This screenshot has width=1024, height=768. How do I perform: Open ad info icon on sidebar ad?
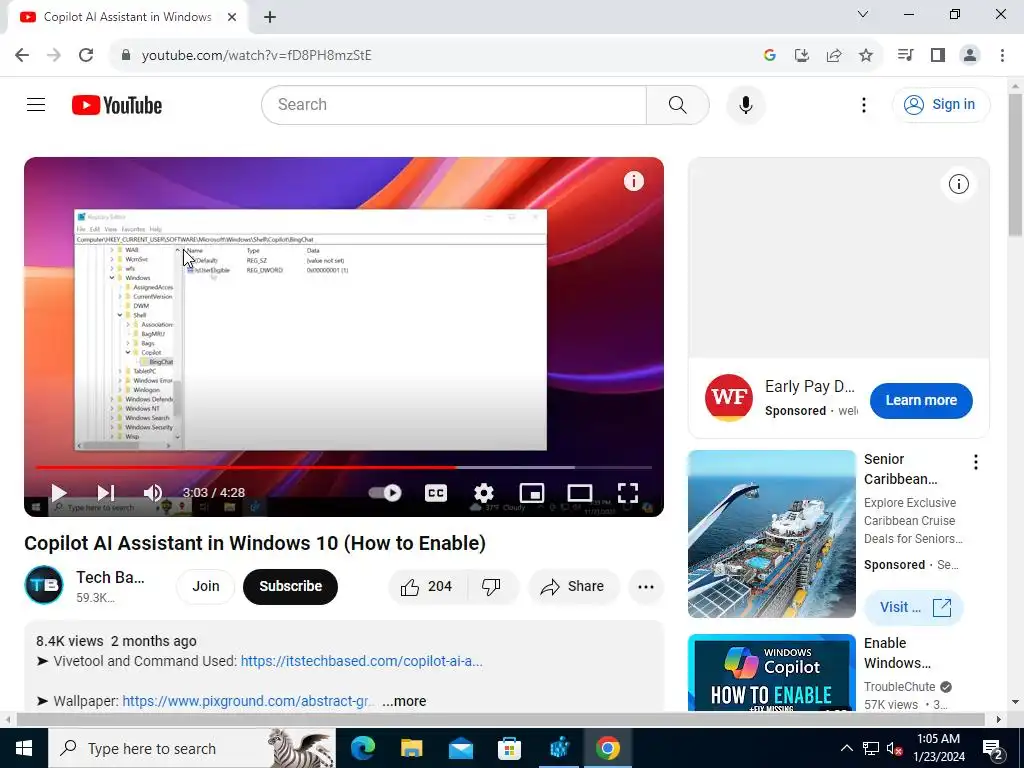[958, 184]
